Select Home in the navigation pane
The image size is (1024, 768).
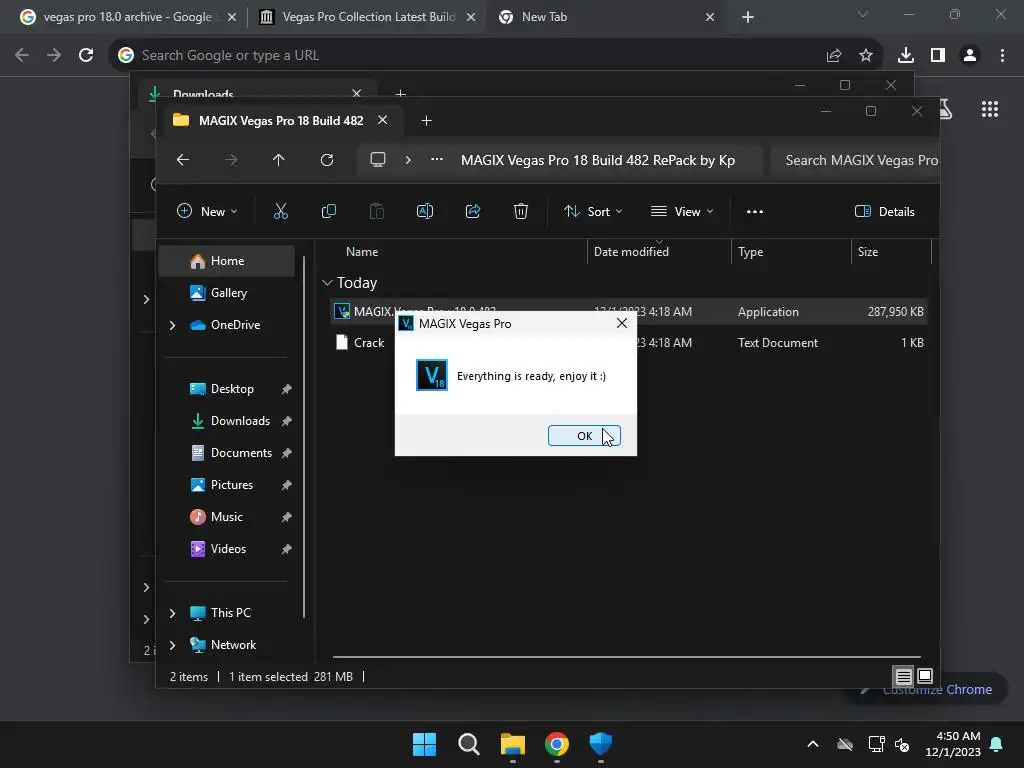click(x=227, y=261)
